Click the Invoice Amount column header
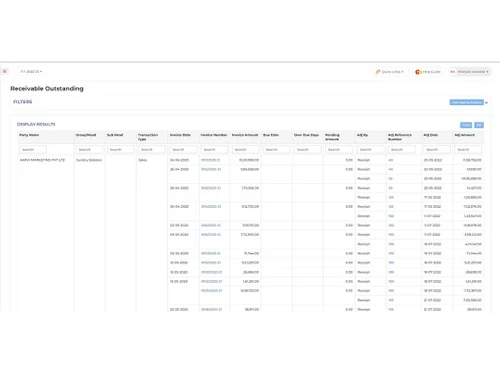Image resolution: width=500 pixels, height=375 pixels. (x=245, y=135)
